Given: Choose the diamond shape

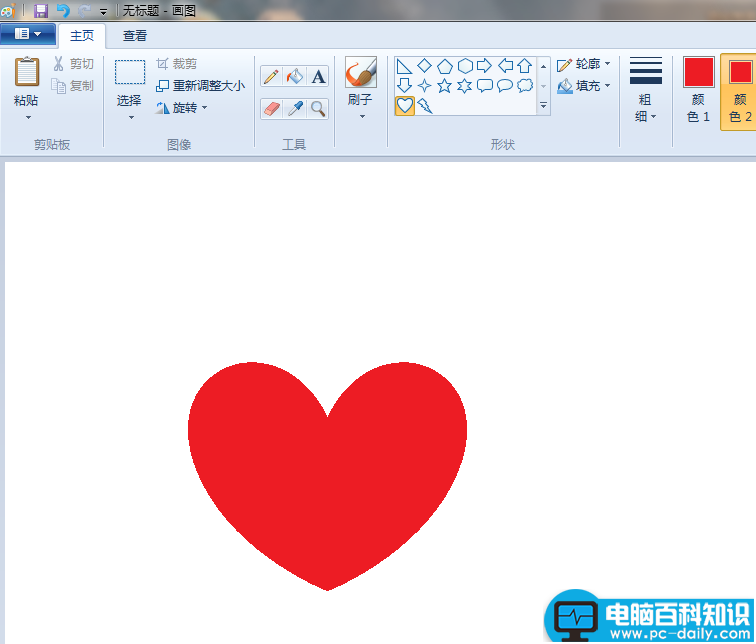Looking at the screenshot, I should (x=424, y=65).
